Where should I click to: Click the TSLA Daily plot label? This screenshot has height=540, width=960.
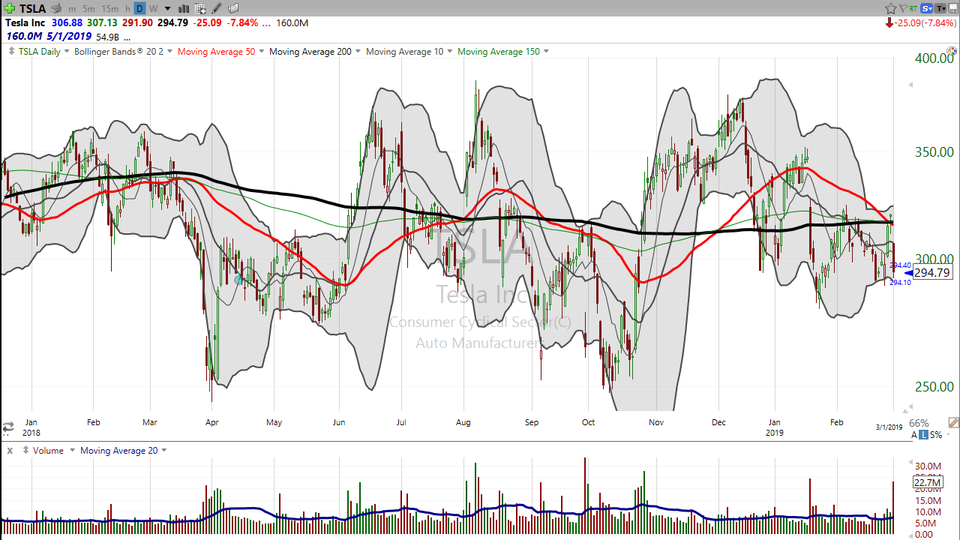pyautogui.click(x=39, y=51)
